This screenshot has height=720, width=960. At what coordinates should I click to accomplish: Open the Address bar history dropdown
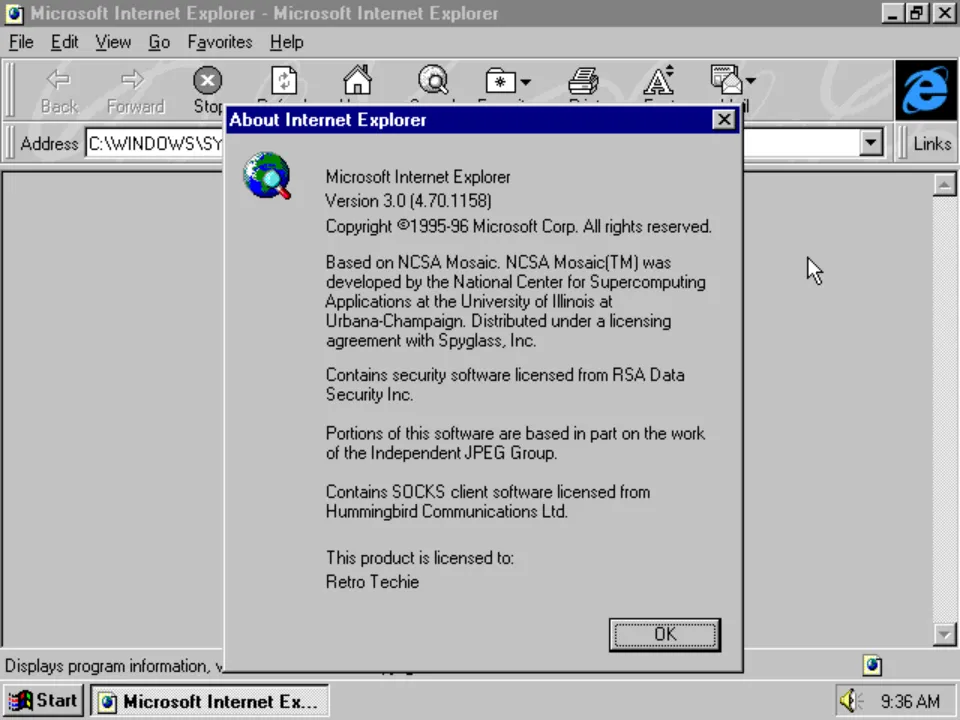(871, 143)
